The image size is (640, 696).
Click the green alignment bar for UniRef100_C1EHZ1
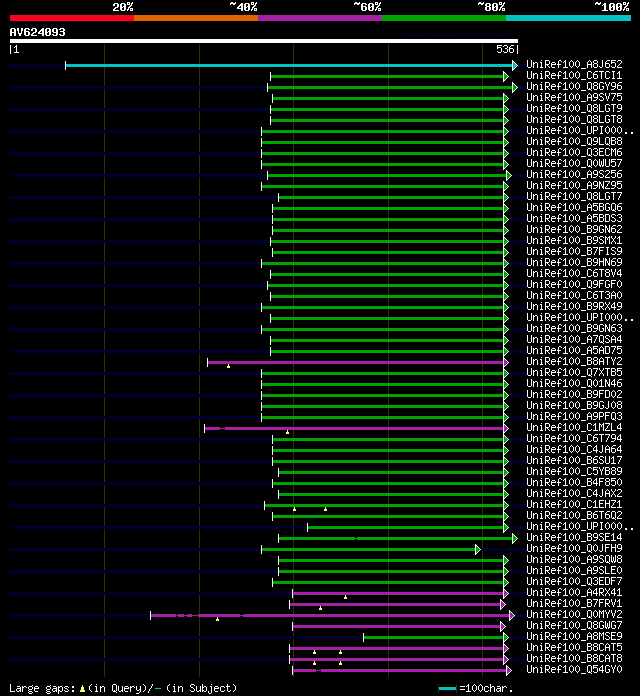coord(386,506)
